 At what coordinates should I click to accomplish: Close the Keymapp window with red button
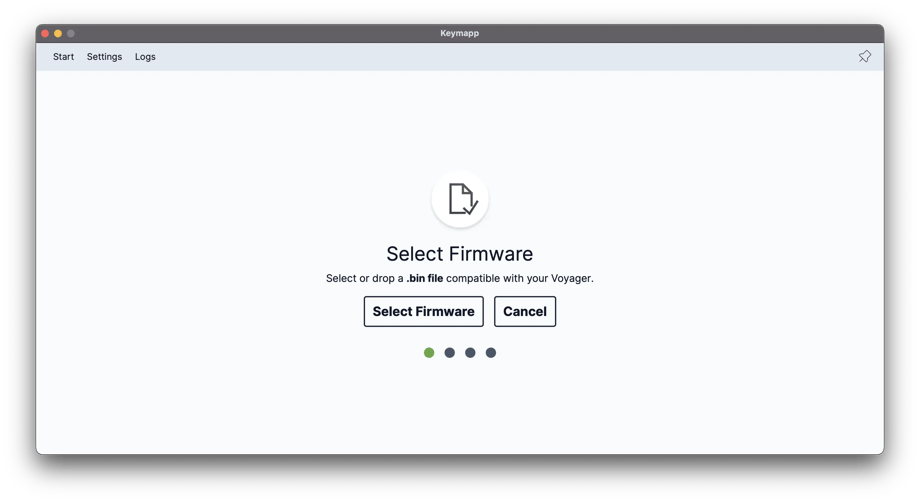[x=45, y=33]
